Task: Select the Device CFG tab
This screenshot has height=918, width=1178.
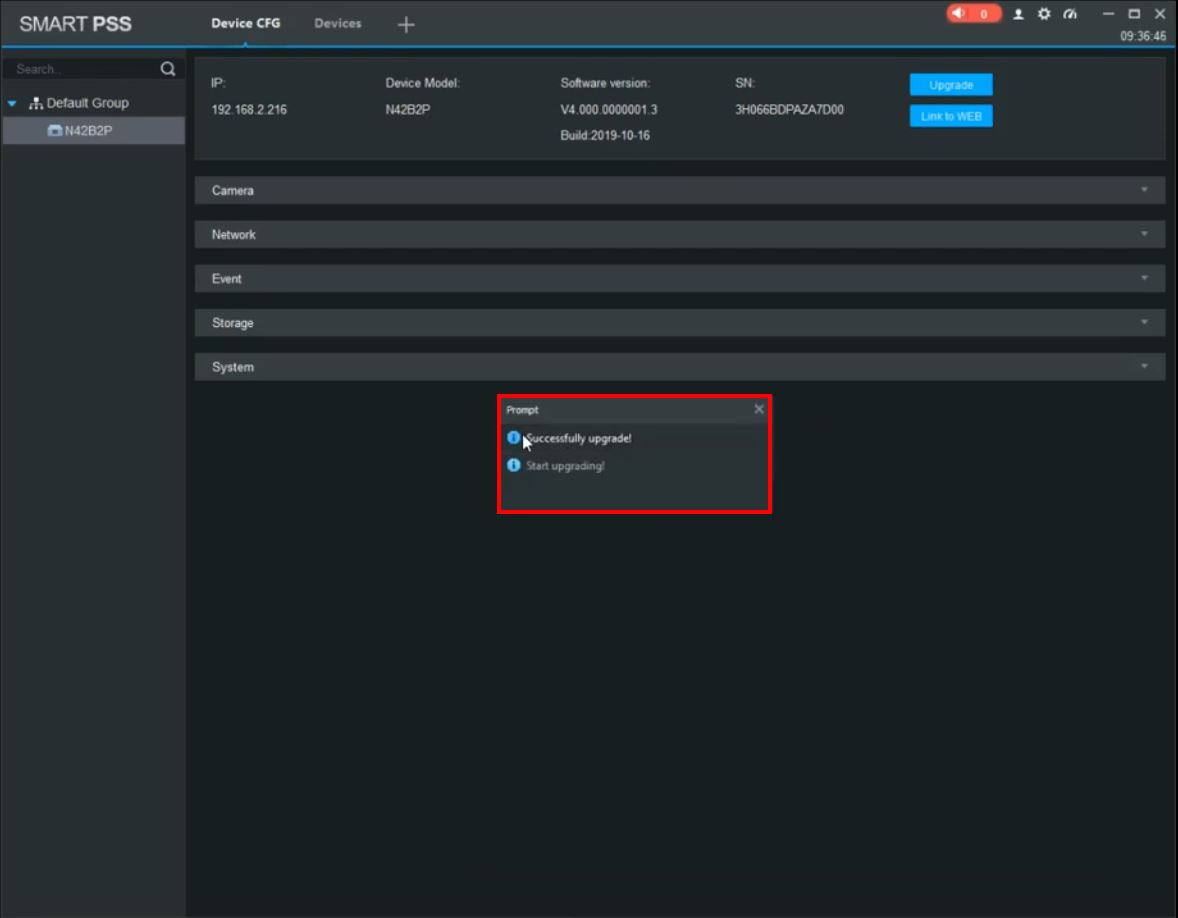Action: tap(246, 23)
